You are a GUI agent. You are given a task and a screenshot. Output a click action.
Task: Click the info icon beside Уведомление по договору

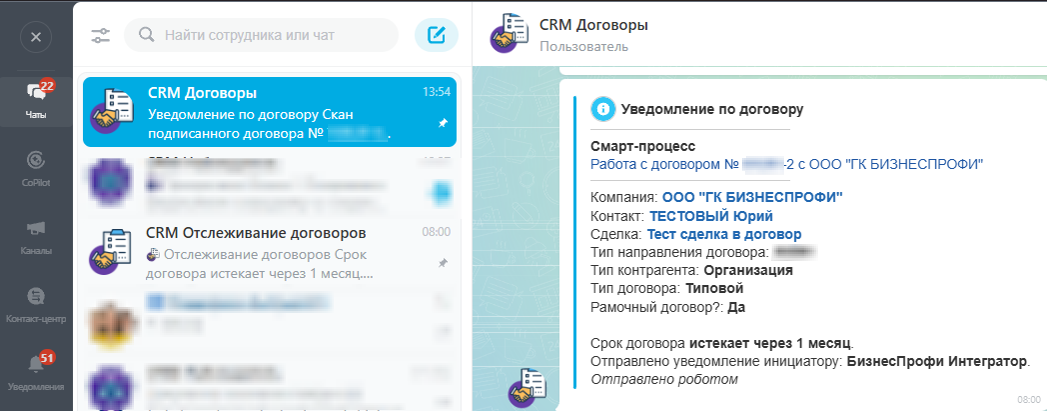[x=603, y=109]
